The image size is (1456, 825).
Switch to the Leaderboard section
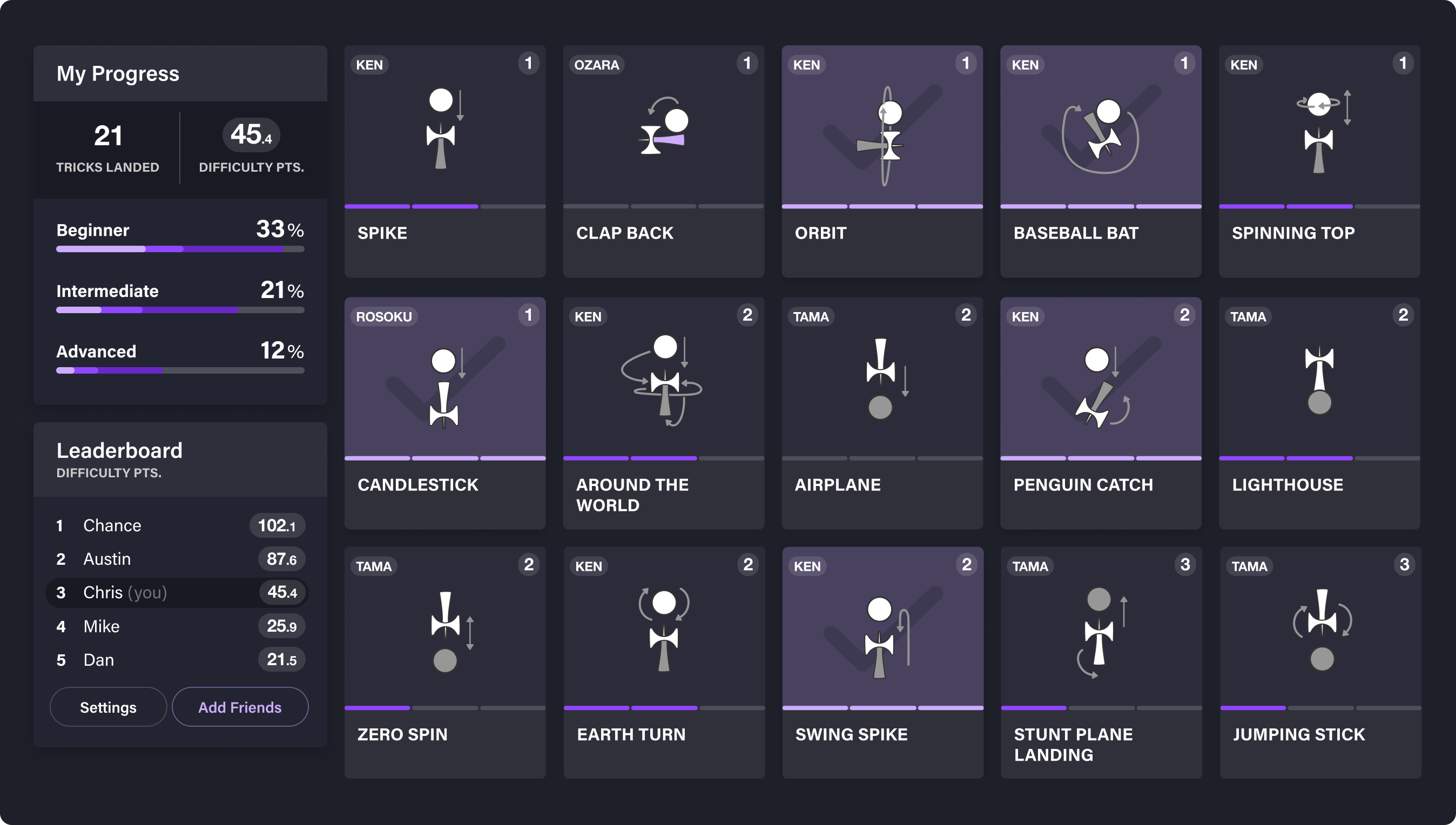click(x=119, y=450)
